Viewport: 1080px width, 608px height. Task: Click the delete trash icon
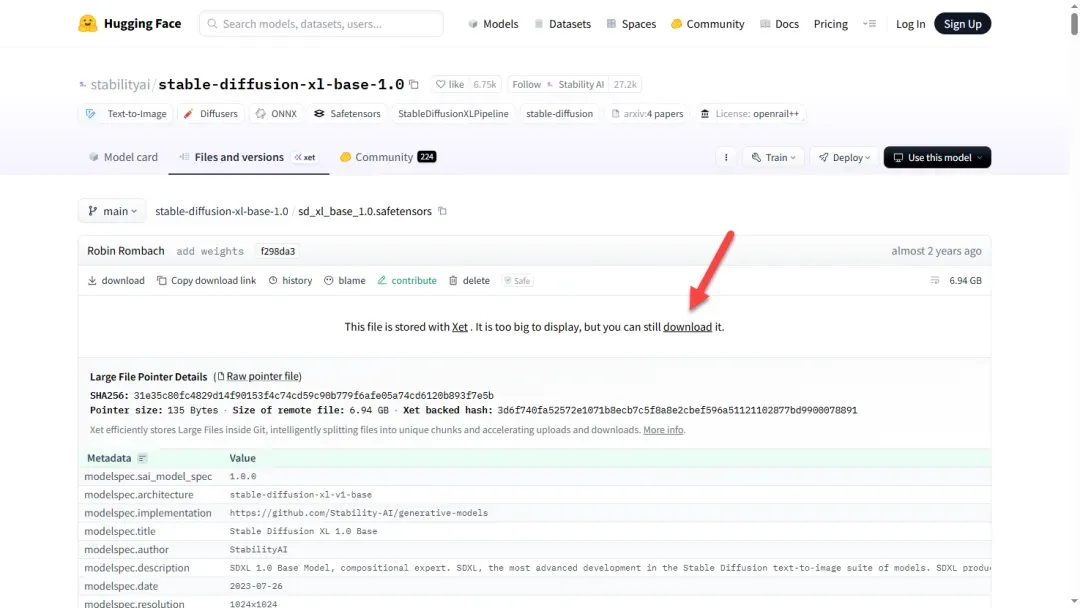(x=453, y=280)
